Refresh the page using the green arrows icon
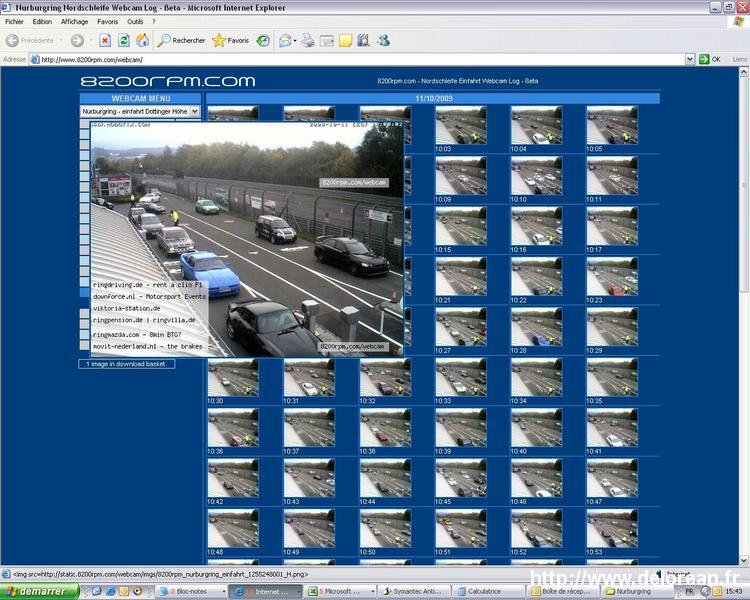 [x=123, y=41]
